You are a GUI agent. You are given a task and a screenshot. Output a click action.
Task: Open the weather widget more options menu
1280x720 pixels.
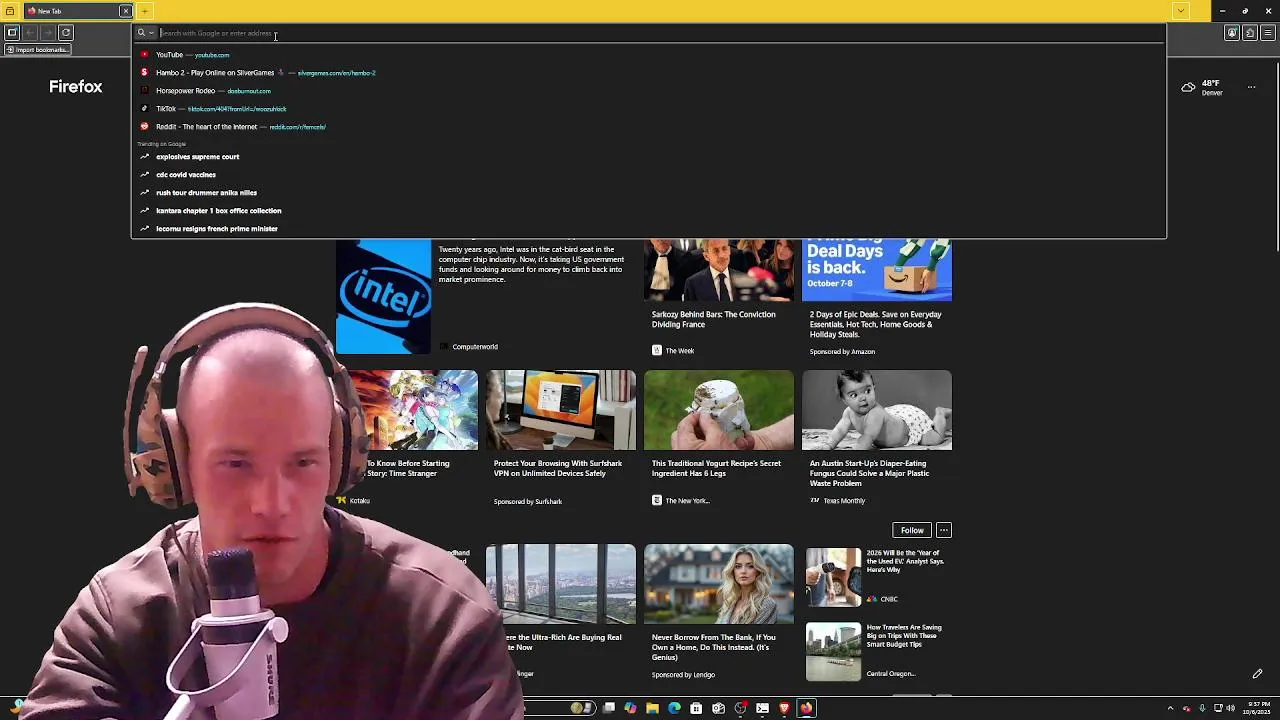(x=1251, y=87)
